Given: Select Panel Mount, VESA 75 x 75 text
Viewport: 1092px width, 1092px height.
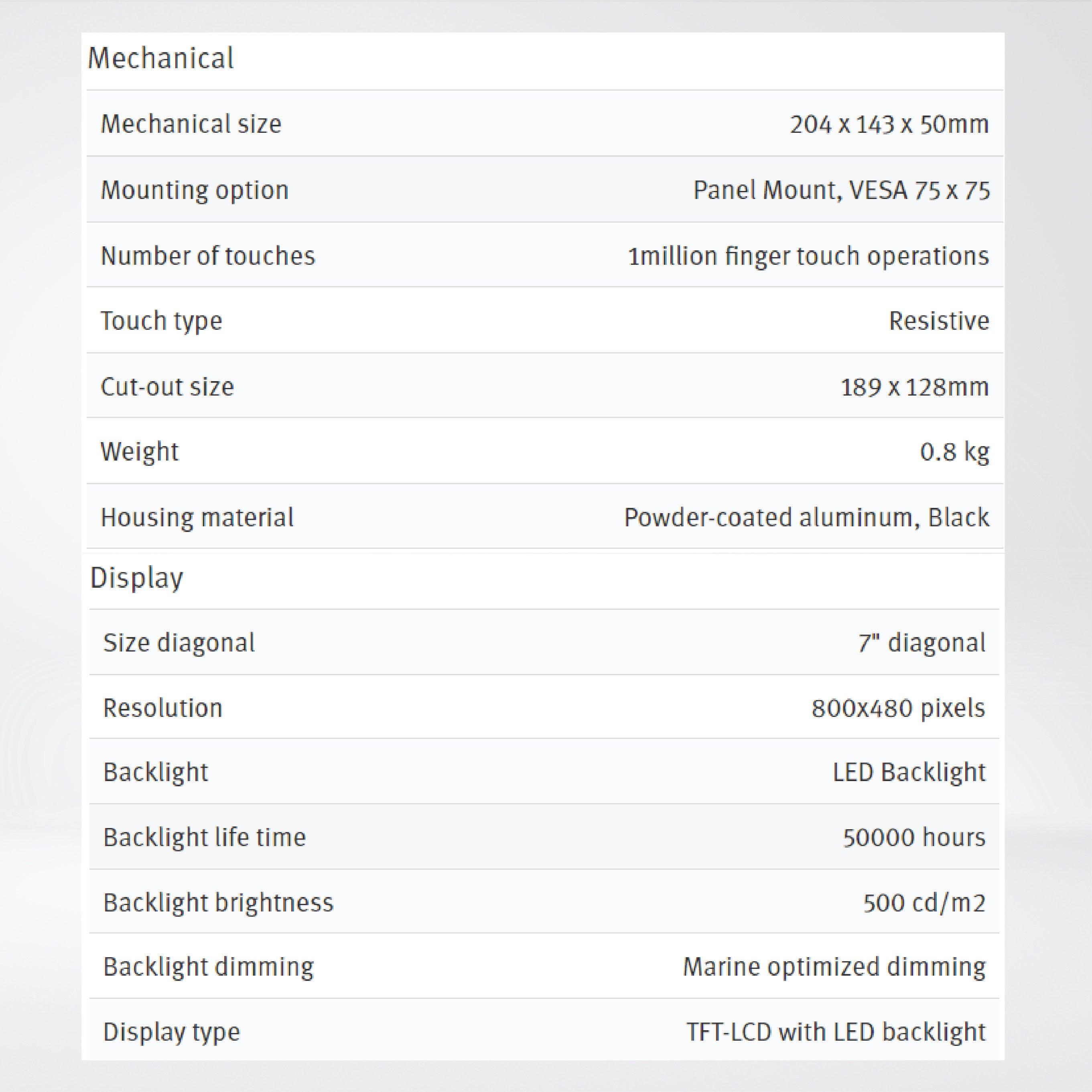Looking at the screenshot, I should (x=841, y=190).
